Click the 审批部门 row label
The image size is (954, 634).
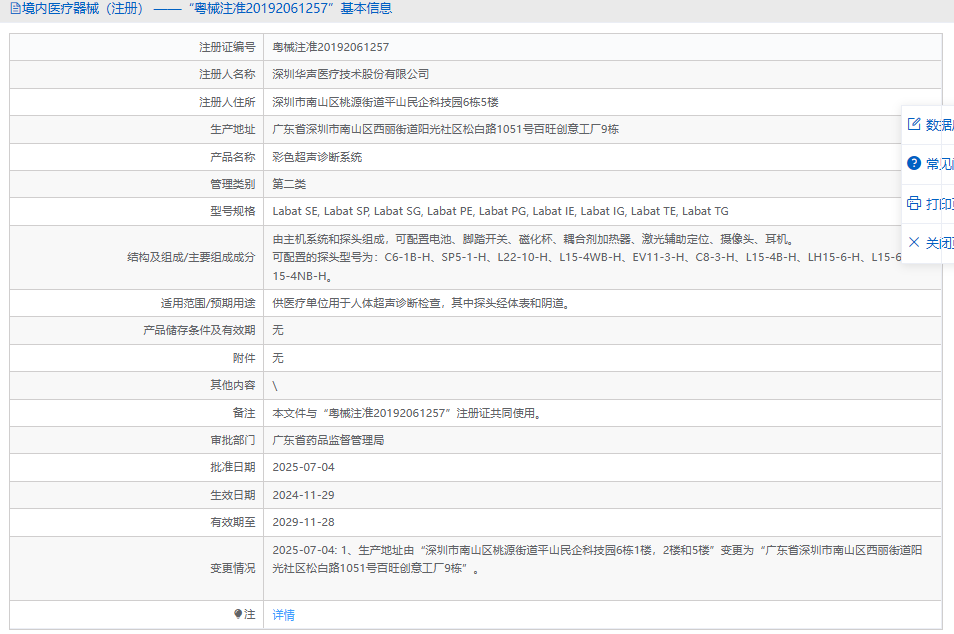pos(233,440)
